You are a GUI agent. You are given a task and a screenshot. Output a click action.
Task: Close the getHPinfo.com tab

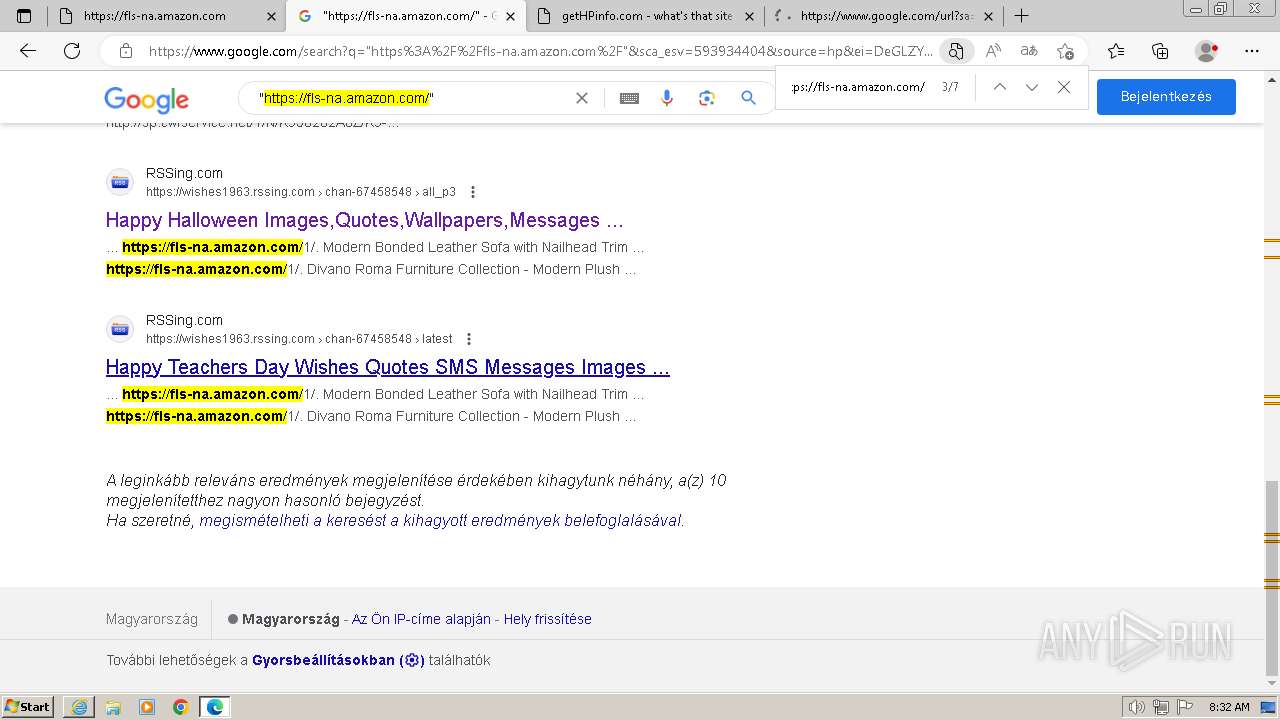(x=749, y=16)
